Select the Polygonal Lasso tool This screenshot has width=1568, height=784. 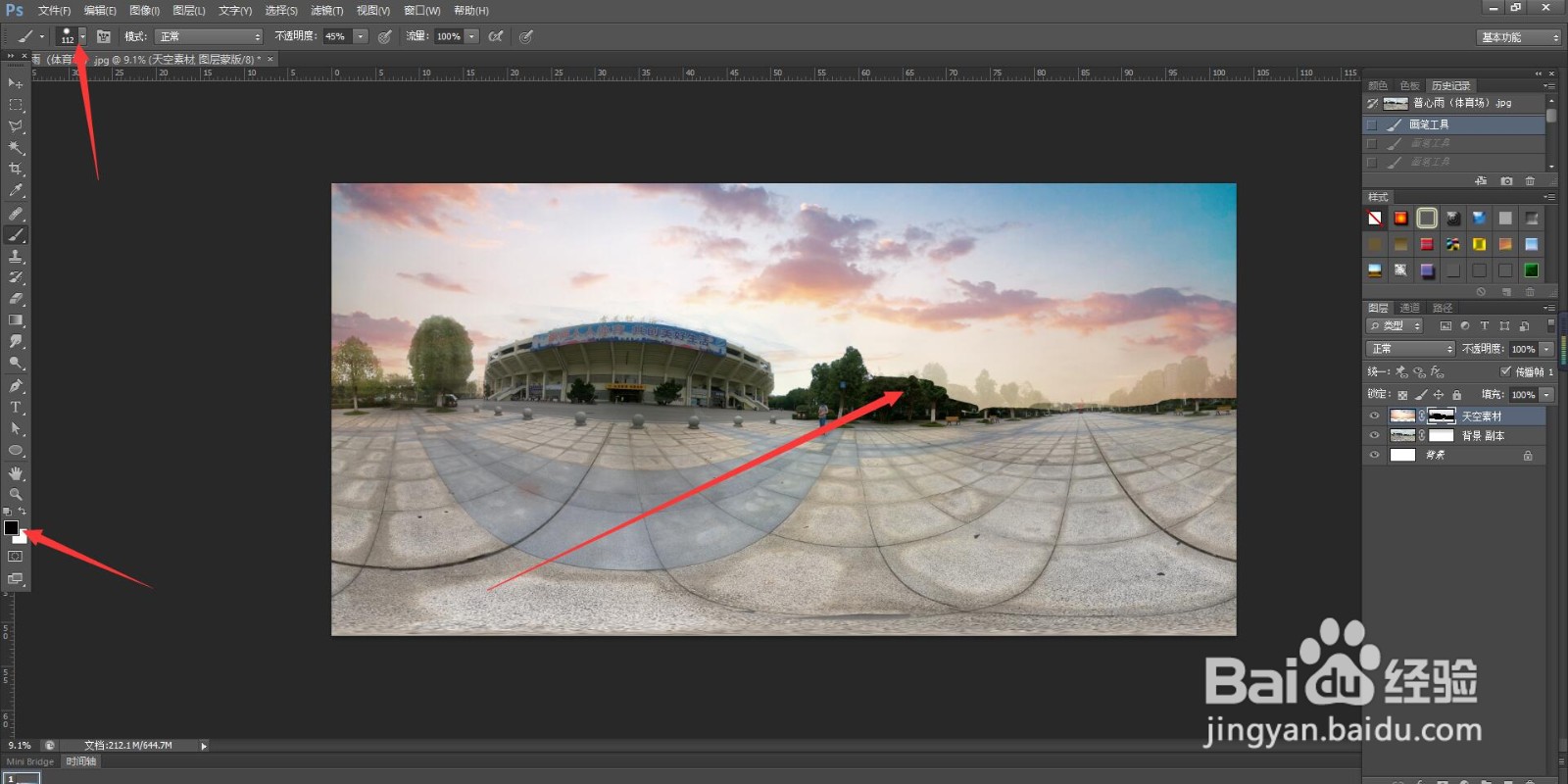tap(15, 126)
